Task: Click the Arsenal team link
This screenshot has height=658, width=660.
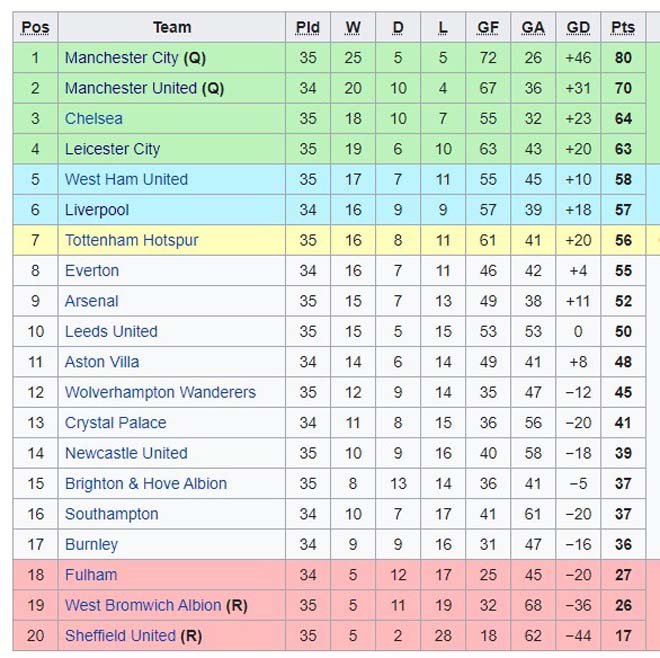Action: (x=91, y=301)
